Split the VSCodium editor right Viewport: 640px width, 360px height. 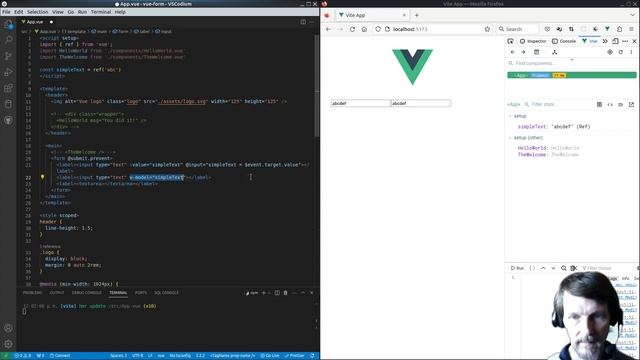coord(303,22)
